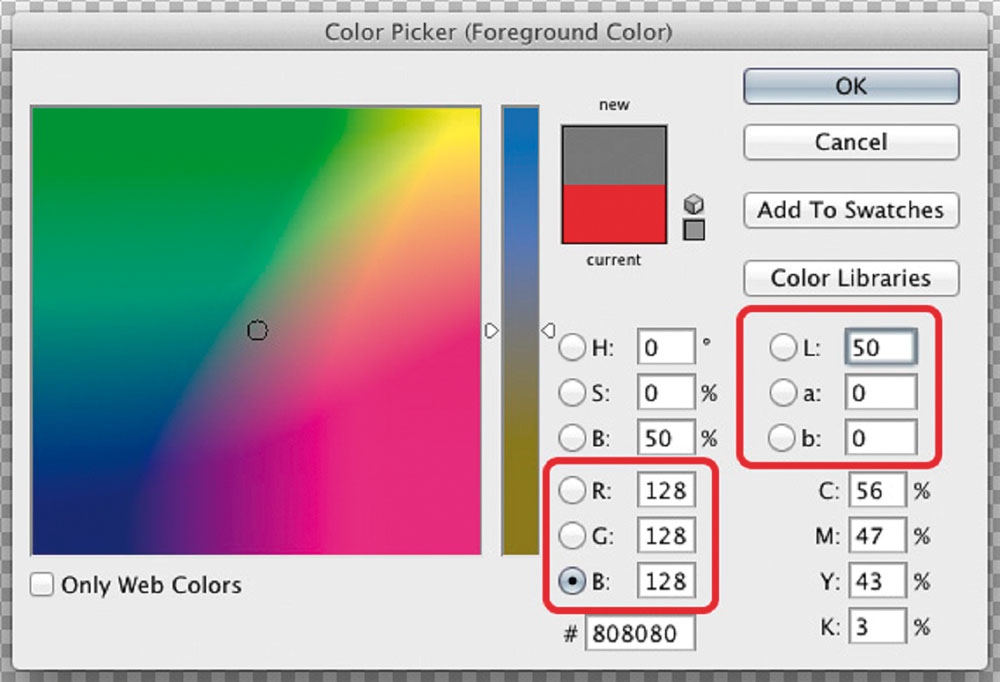Viewport: 1000px width, 682px height.
Task: Click the web-safe color cube warning icon
Action: point(694,205)
